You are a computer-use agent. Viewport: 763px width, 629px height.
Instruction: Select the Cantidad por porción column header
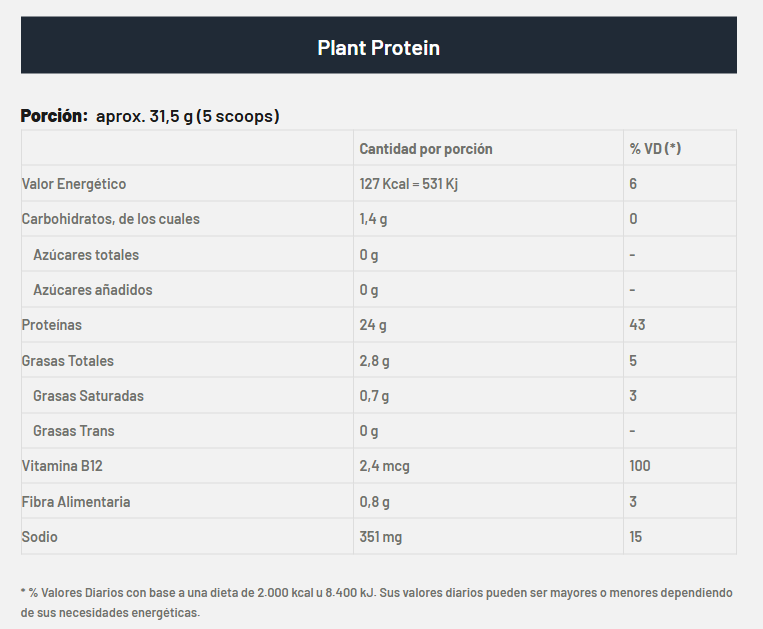[x=426, y=149]
